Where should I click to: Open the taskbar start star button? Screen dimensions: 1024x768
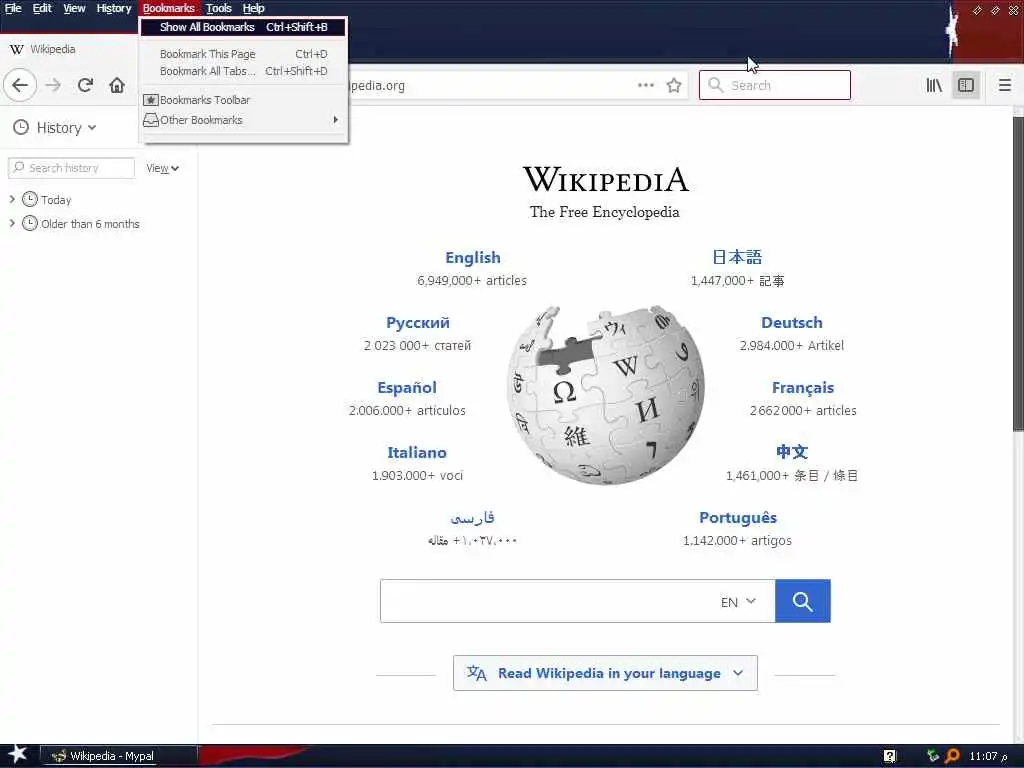click(17, 755)
